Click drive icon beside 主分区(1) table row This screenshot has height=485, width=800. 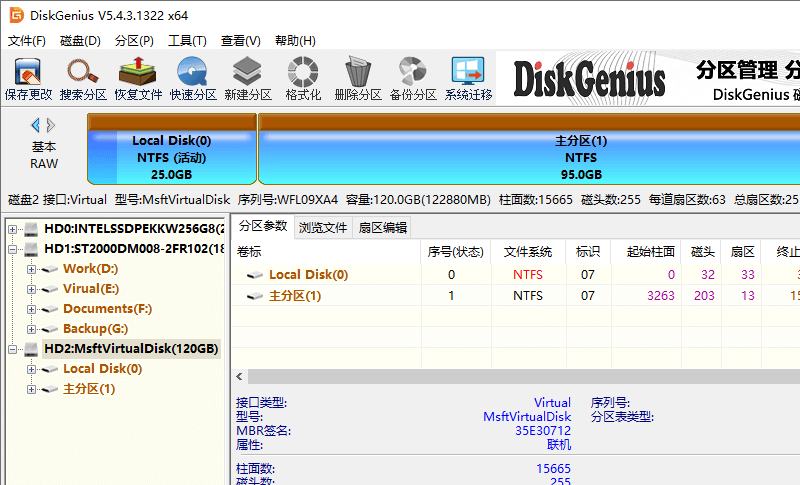255,296
